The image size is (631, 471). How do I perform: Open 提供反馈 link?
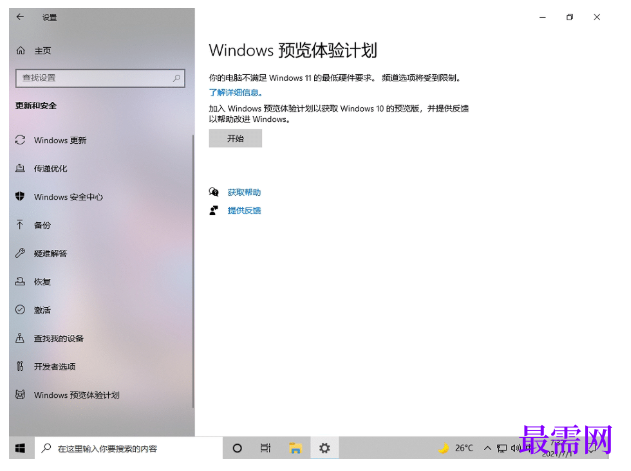point(244,211)
